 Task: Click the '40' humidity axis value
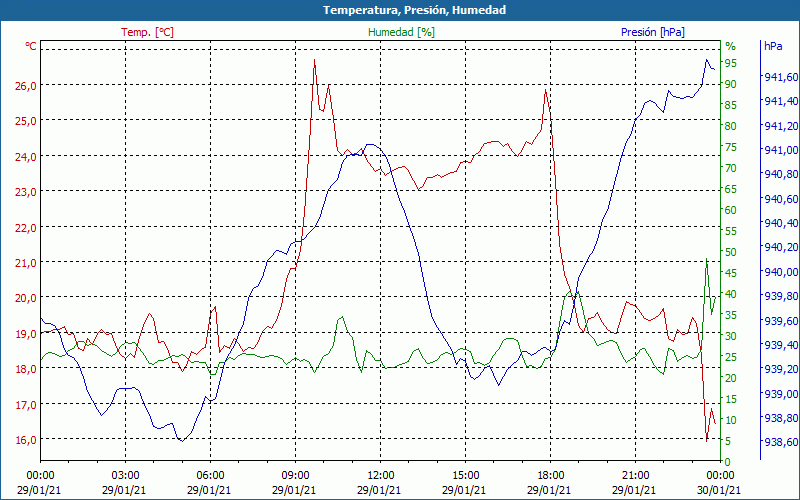coord(731,294)
